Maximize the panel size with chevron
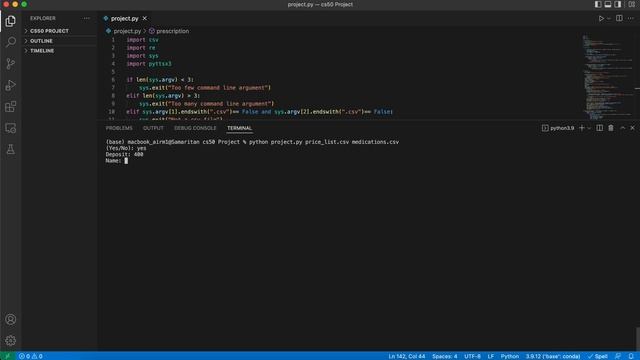The width and height of the screenshot is (640, 360). point(622,128)
